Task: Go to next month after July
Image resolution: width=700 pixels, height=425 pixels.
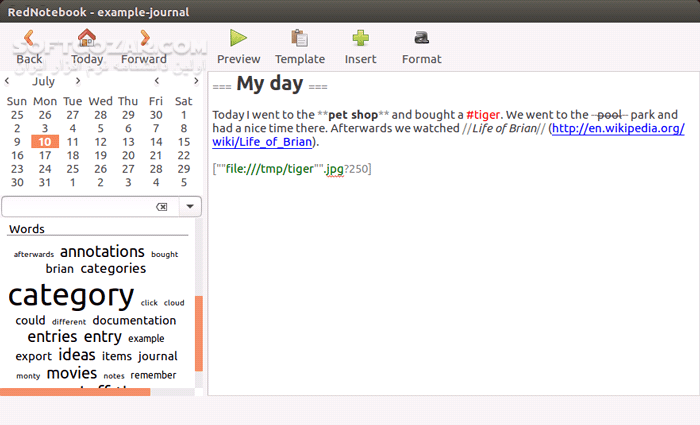Action: (78, 81)
